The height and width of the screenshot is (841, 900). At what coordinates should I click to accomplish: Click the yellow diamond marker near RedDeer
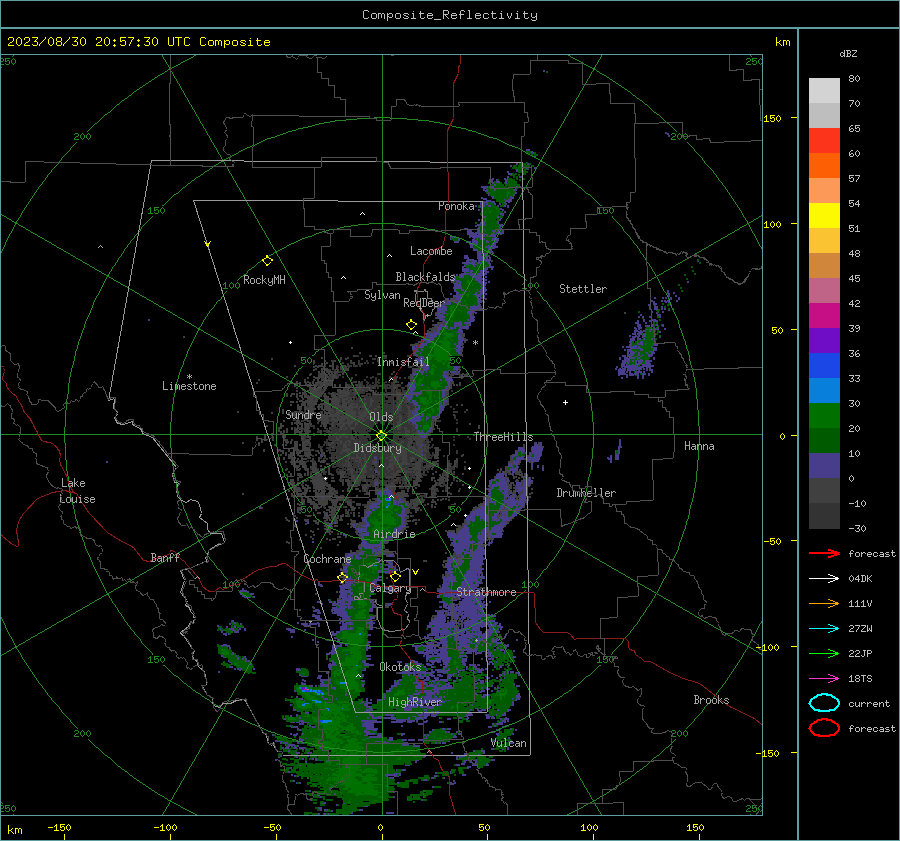point(412,324)
